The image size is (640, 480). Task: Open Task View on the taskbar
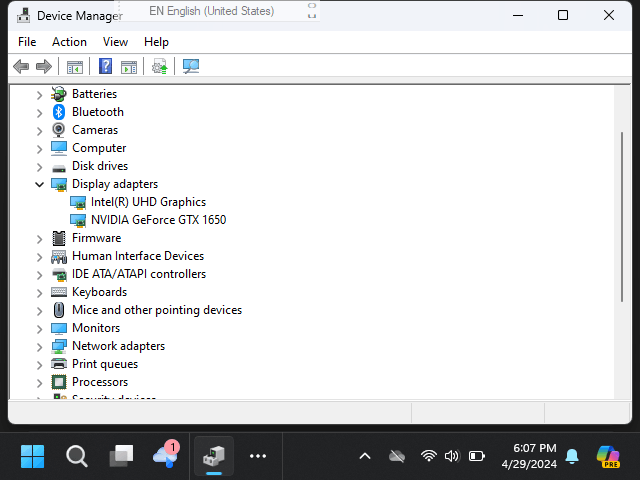pyautogui.click(x=121, y=456)
